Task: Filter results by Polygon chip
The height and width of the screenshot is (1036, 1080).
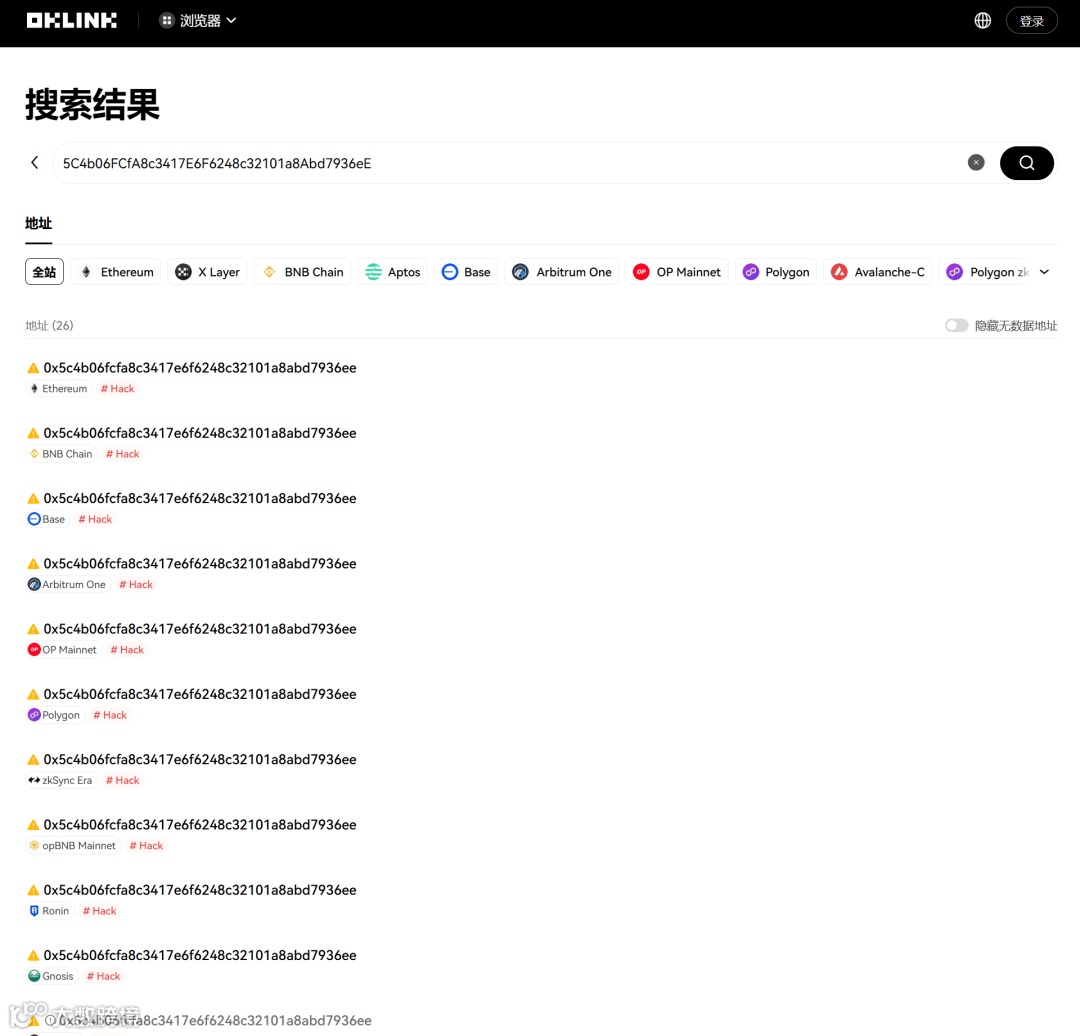Action: 776,271
